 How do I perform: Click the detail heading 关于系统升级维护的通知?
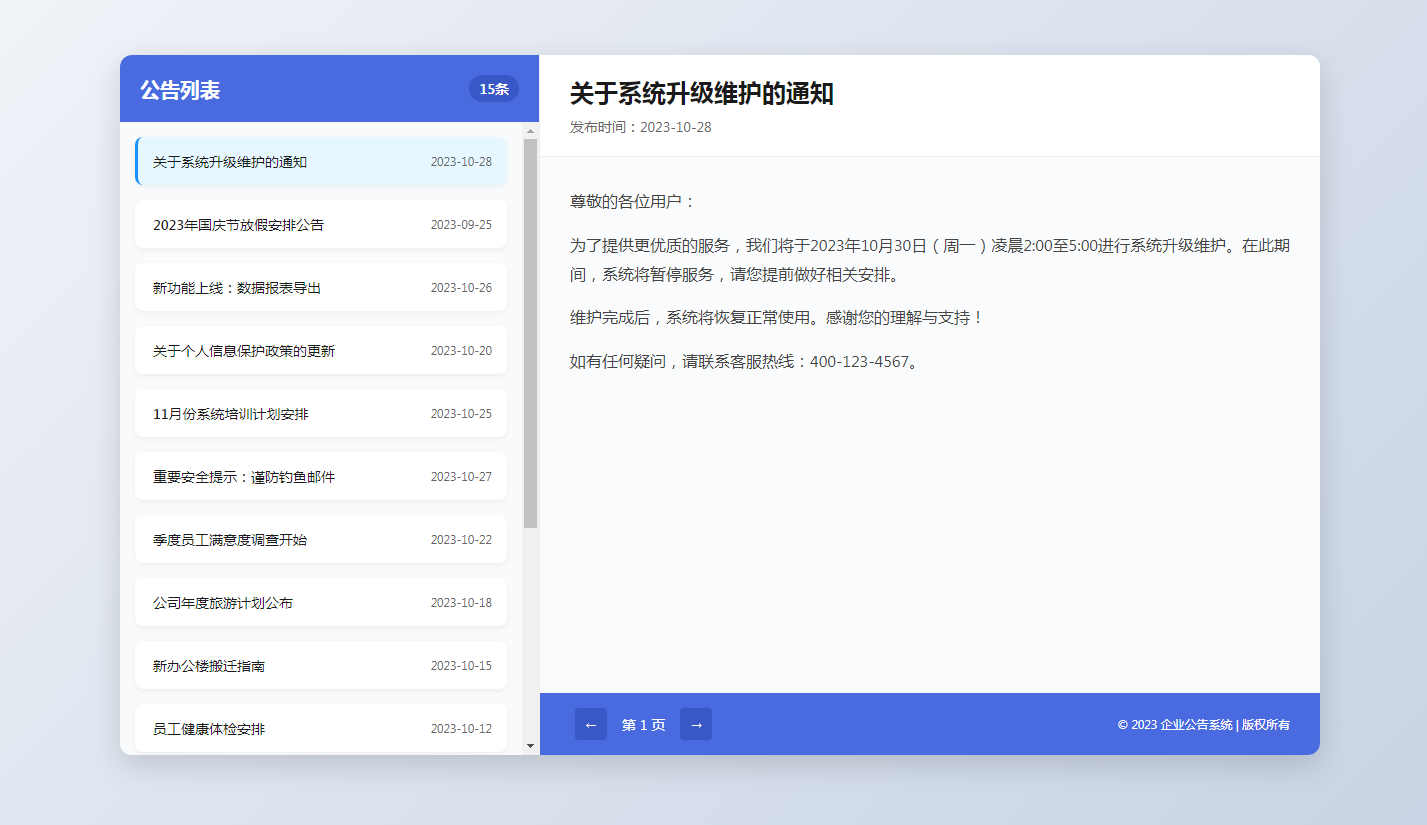702,94
